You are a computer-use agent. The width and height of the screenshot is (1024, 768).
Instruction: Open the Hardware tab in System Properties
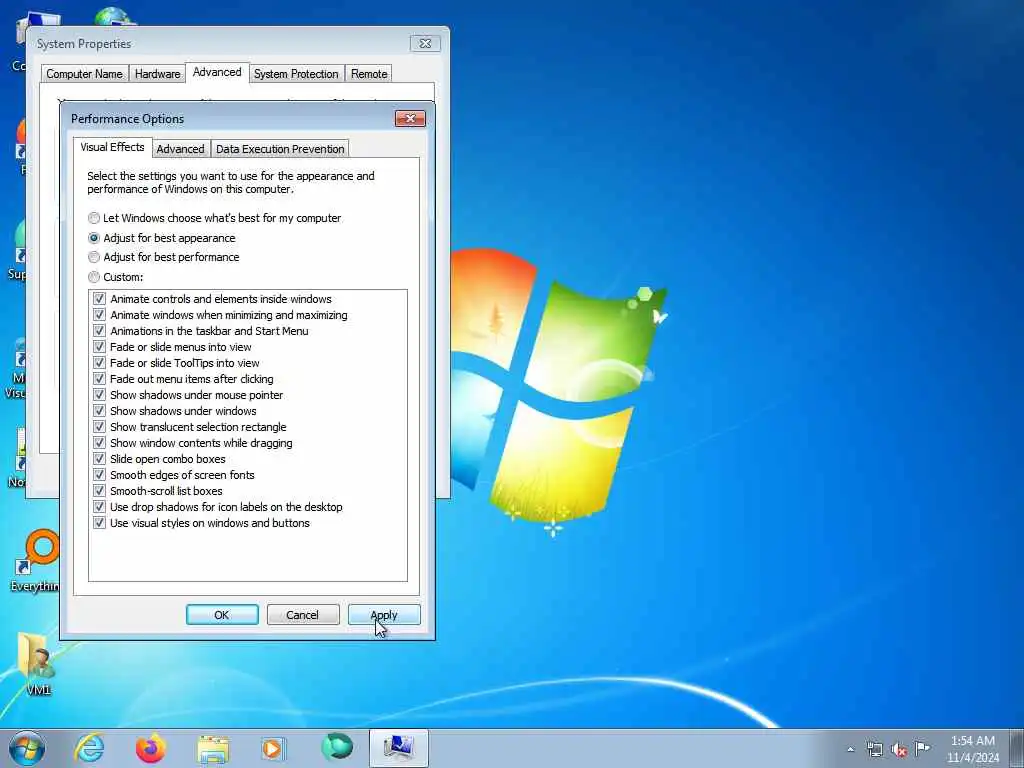click(x=157, y=74)
